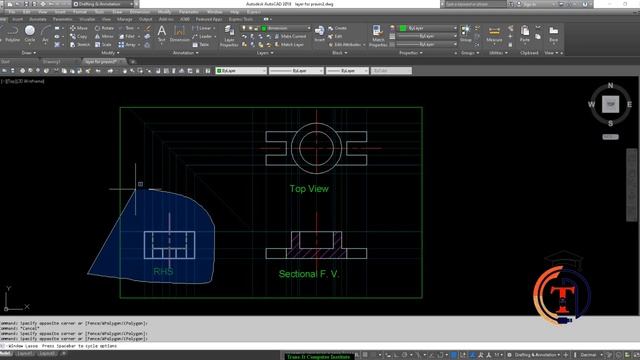Open lineweight ByLayer dropdown in Properties panel
The height and width of the screenshot is (360, 640).
tap(427, 36)
